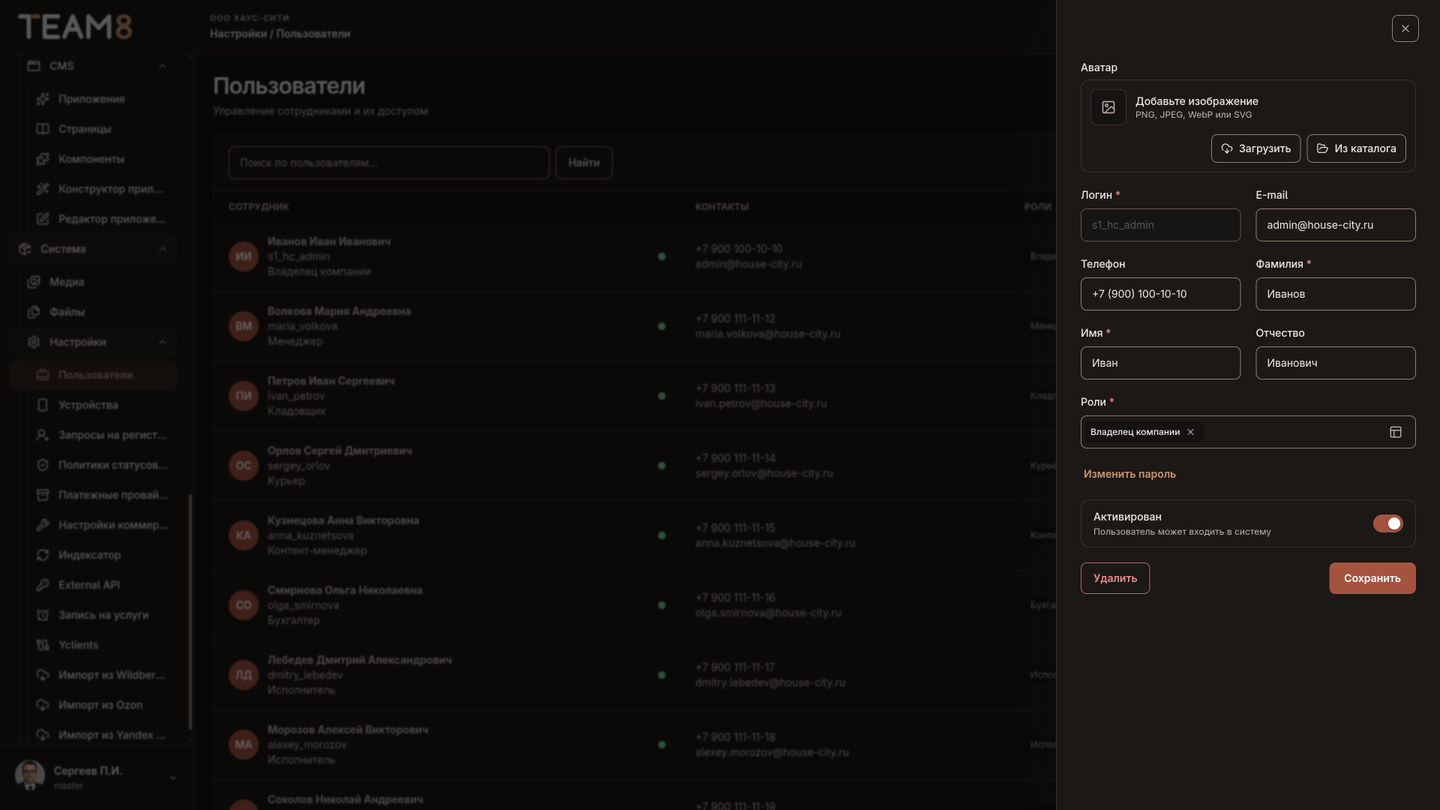The height and width of the screenshot is (810, 1440).
Task: Click the Yclients sidebar icon
Action: pyautogui.click(x=42, y=645)
